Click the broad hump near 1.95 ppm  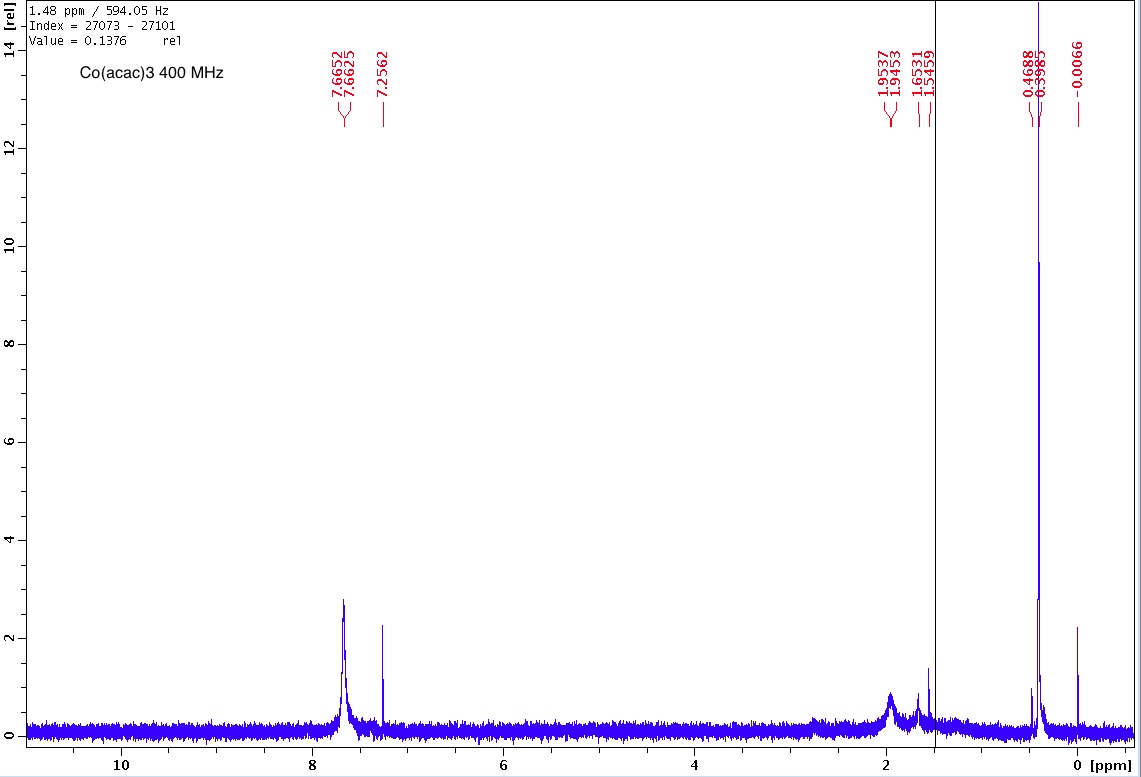click(890, 704)
